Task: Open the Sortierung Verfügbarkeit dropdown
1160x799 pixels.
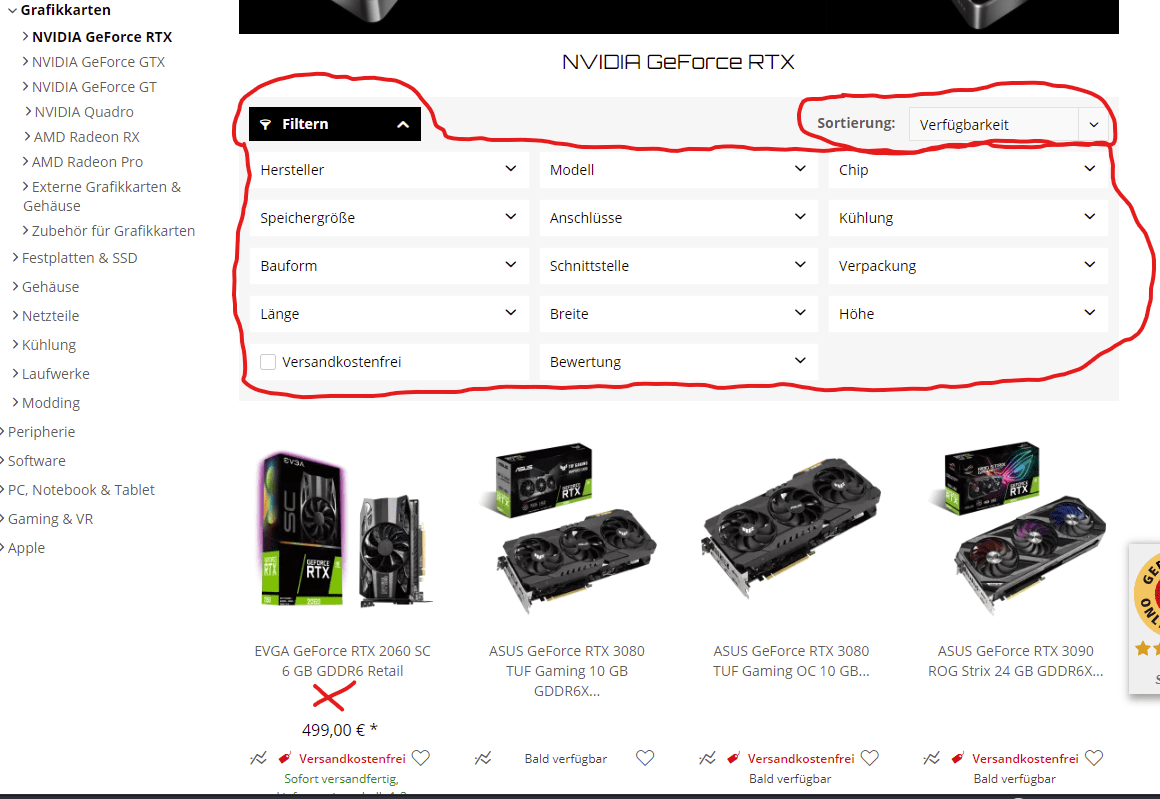Action: click(1008, 124)
